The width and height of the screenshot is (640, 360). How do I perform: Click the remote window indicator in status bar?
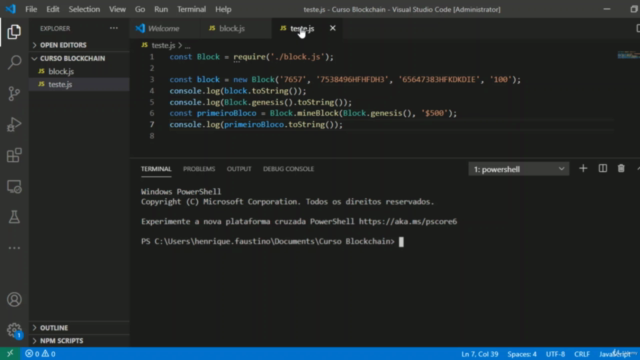[10, 354]
